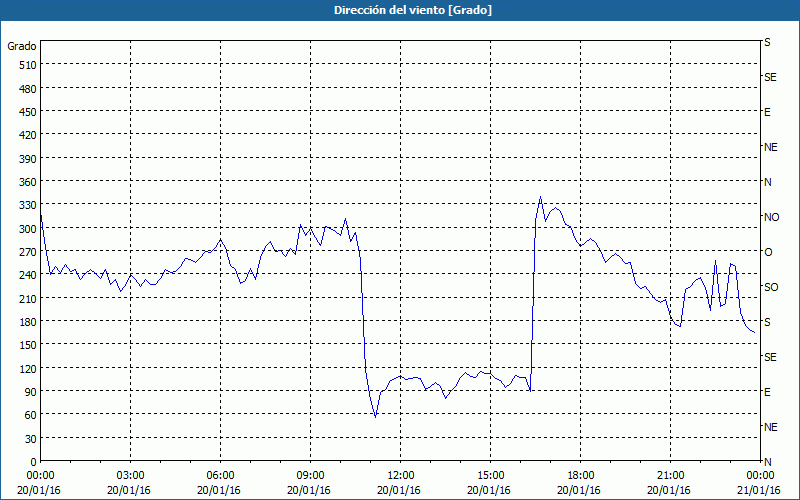Viewport: 800px width, 500px height.
Task: Select the 'SE' compass label level with 480
Action: (x=770, y=77)
